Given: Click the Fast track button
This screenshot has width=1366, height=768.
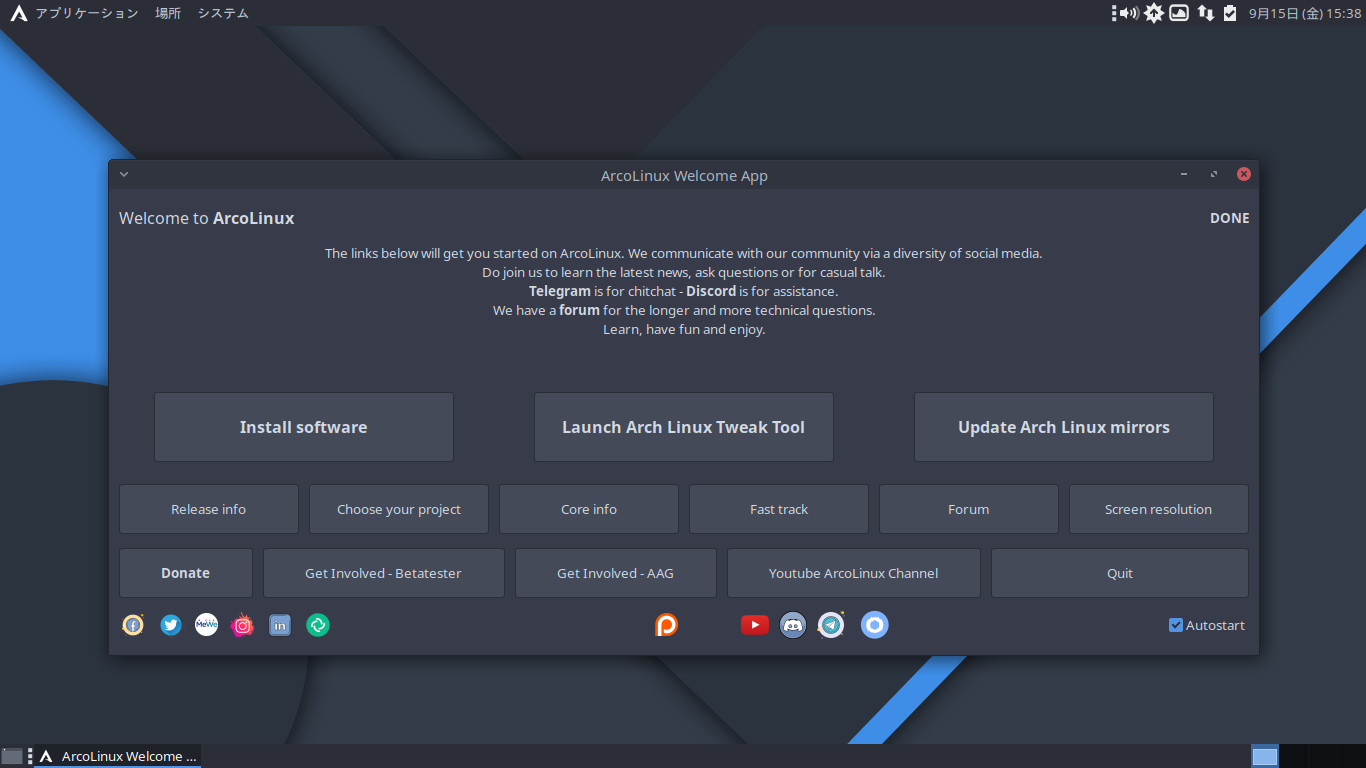Looking at the screenshot, I should click(779, 509).
